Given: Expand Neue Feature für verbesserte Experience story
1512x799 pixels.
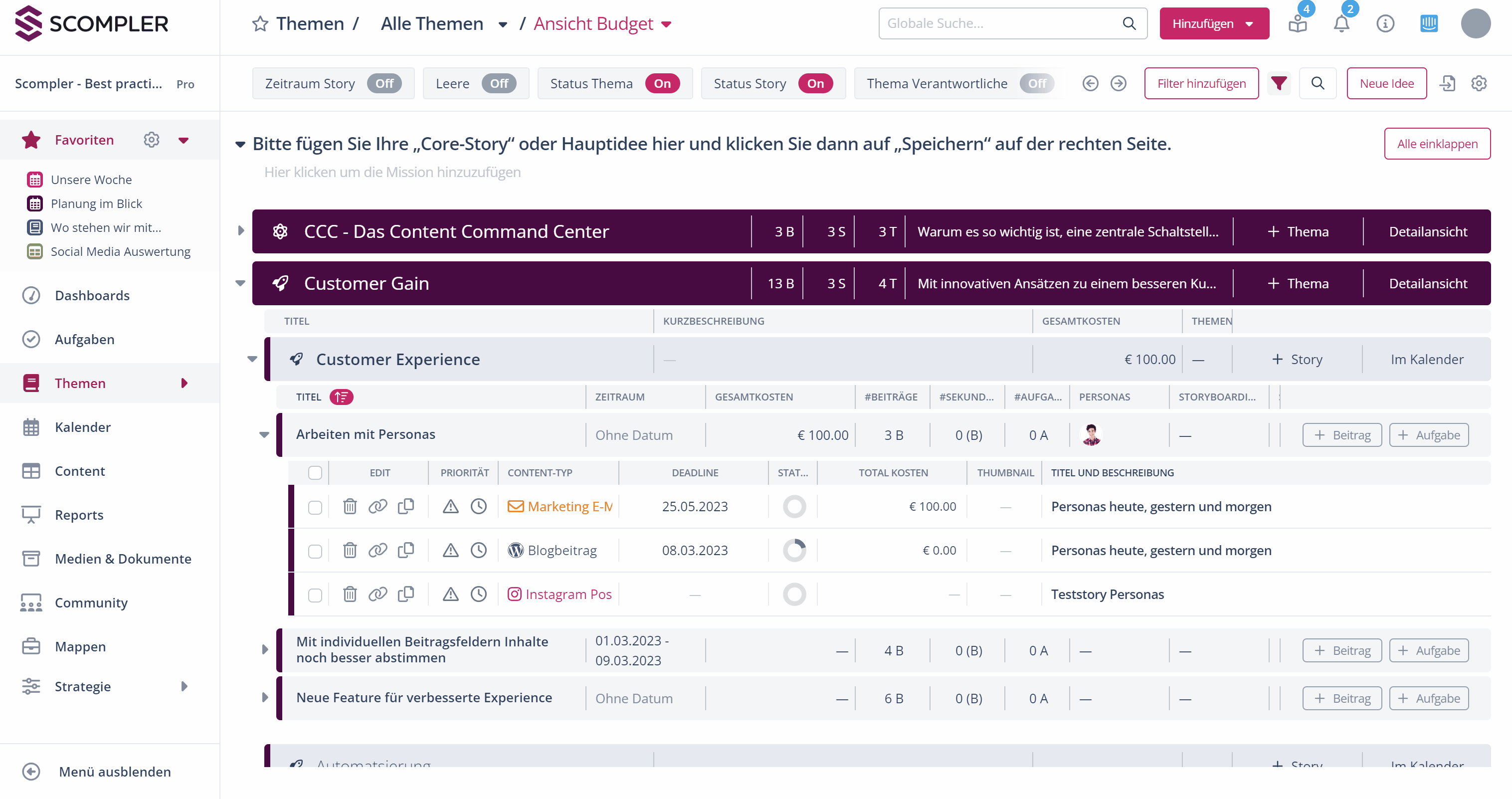Looking at the screenshot, I should (265, 697).
